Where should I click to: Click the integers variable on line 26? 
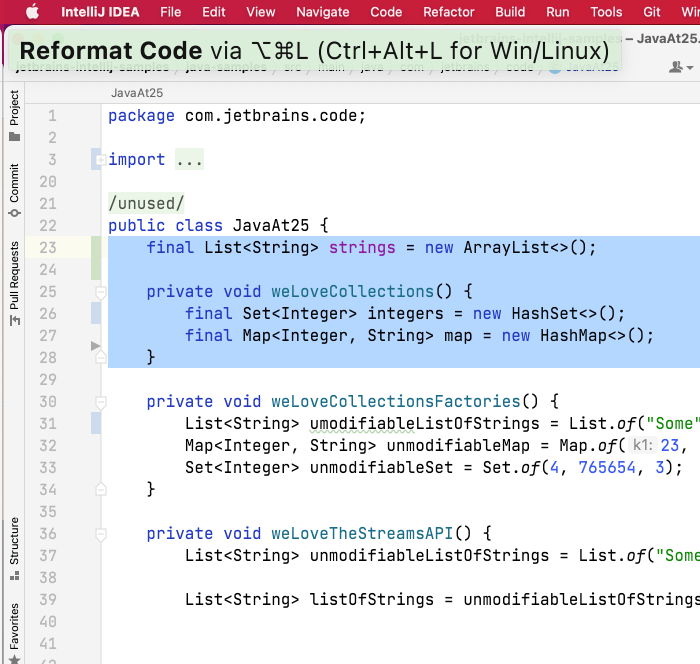coord(405,313)
